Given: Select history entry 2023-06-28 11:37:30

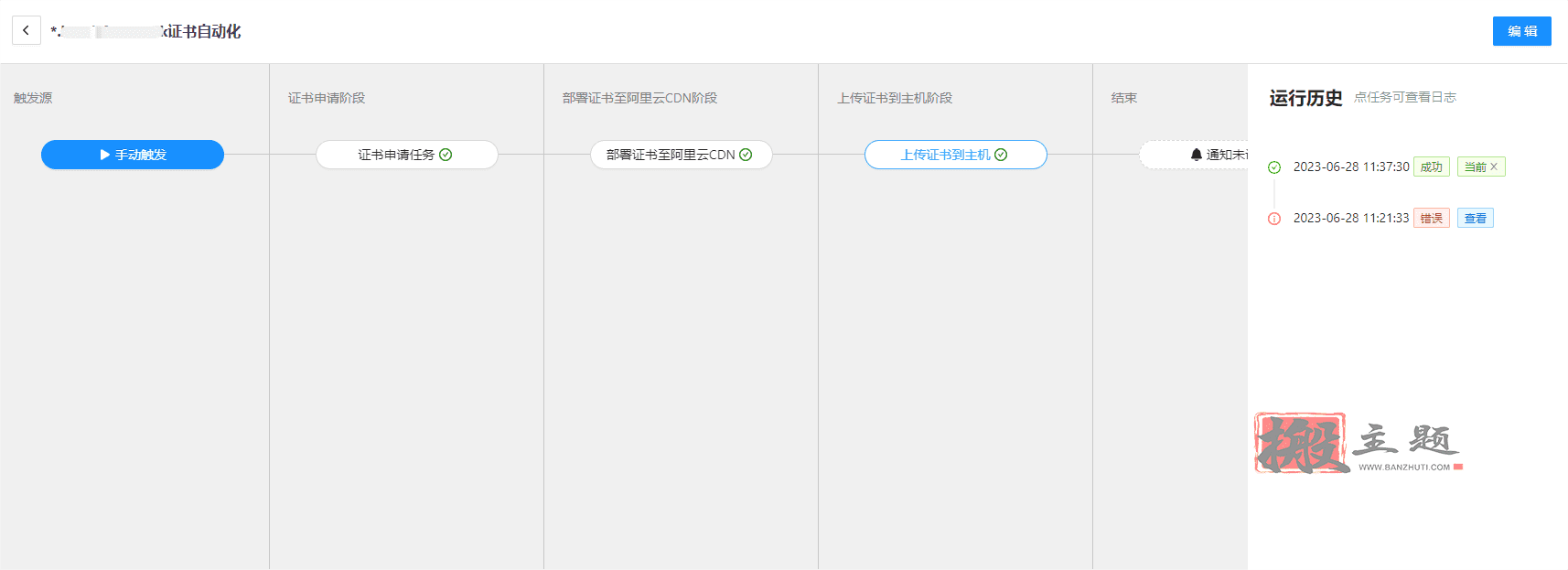Looking at the screenshot, I should tap(1351, 167).
